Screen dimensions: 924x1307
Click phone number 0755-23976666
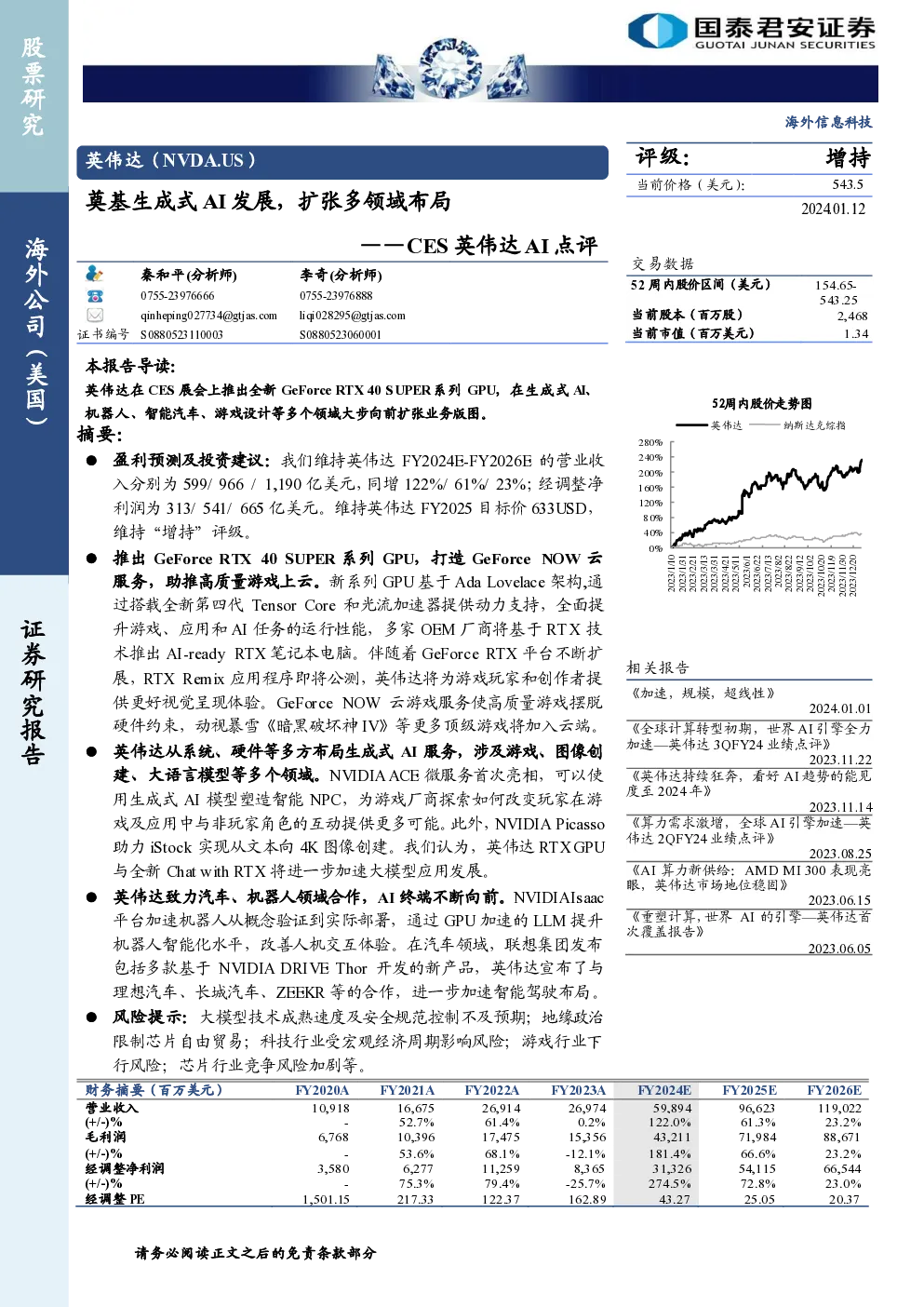178,296
